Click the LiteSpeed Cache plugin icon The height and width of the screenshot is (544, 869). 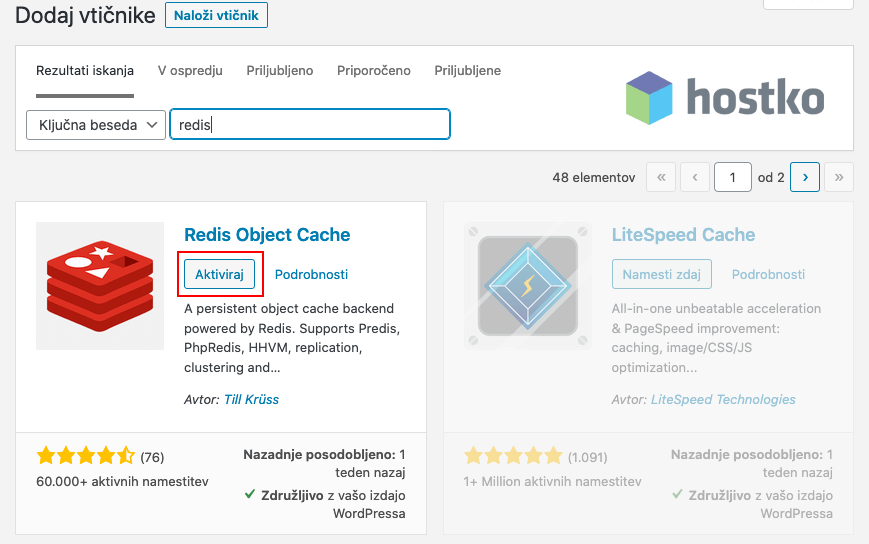pyautogui.click(x=527, y=285)
